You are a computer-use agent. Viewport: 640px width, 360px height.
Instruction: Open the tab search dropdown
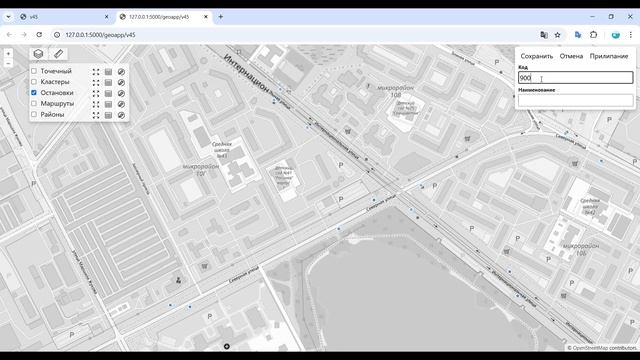(8, 17)
